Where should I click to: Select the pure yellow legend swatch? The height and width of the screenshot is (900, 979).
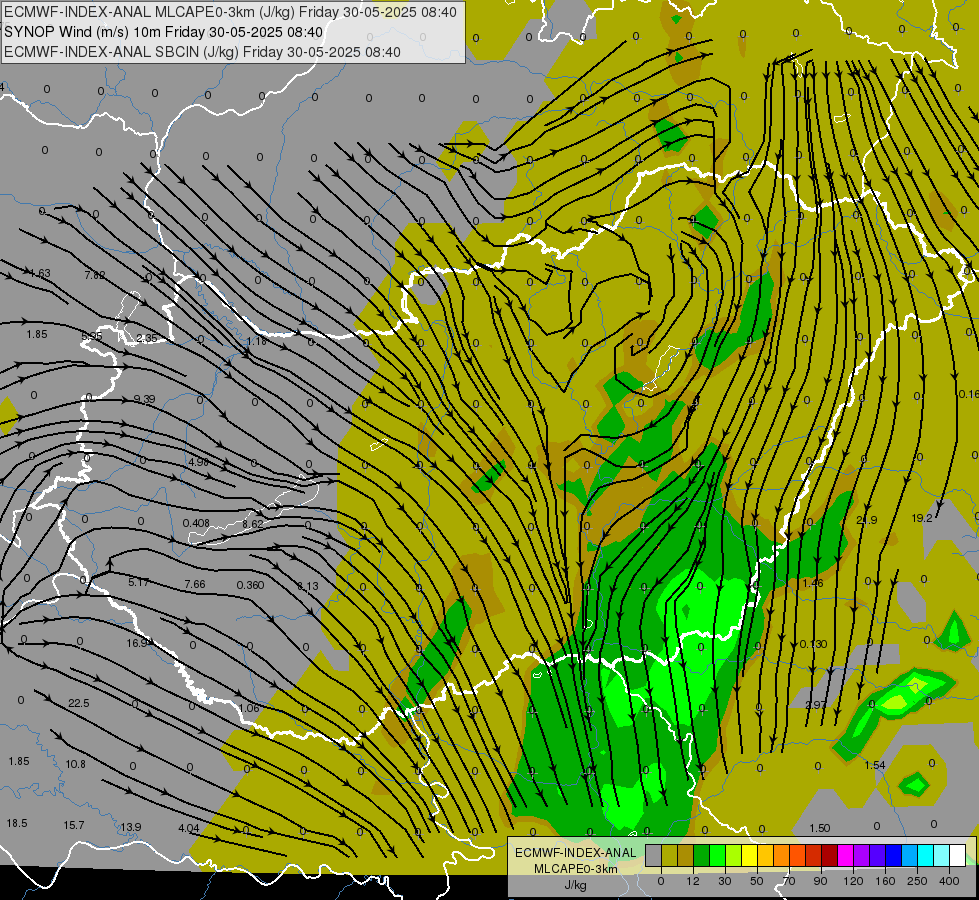point(749,855)
